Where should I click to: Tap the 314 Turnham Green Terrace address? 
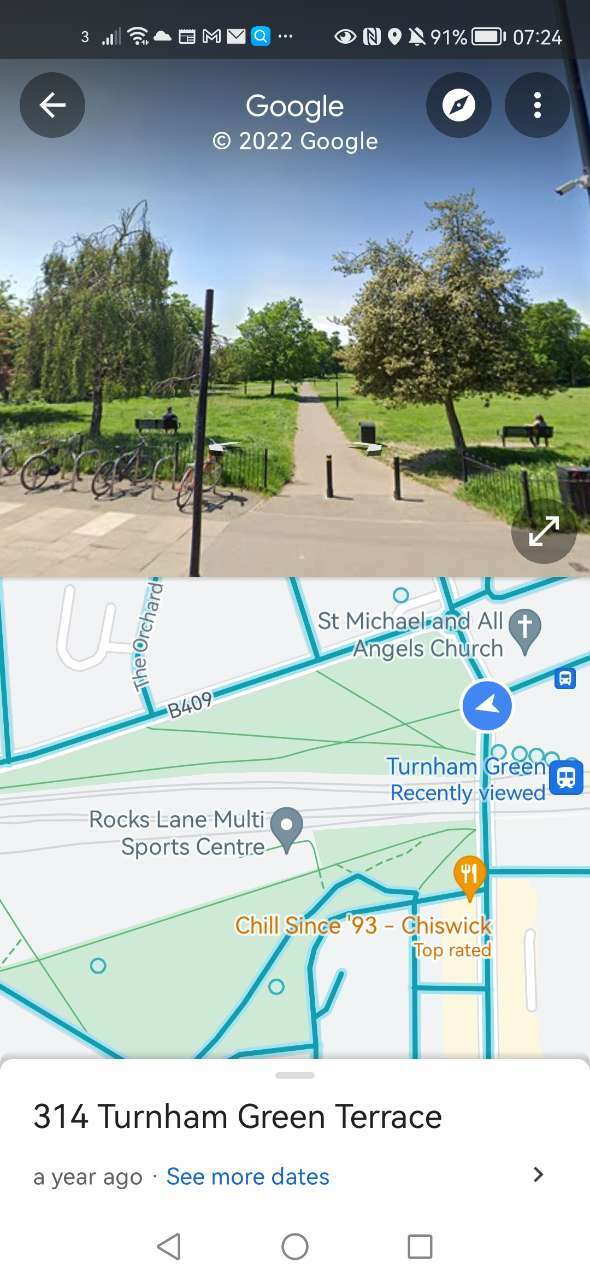pos(237,1117)
